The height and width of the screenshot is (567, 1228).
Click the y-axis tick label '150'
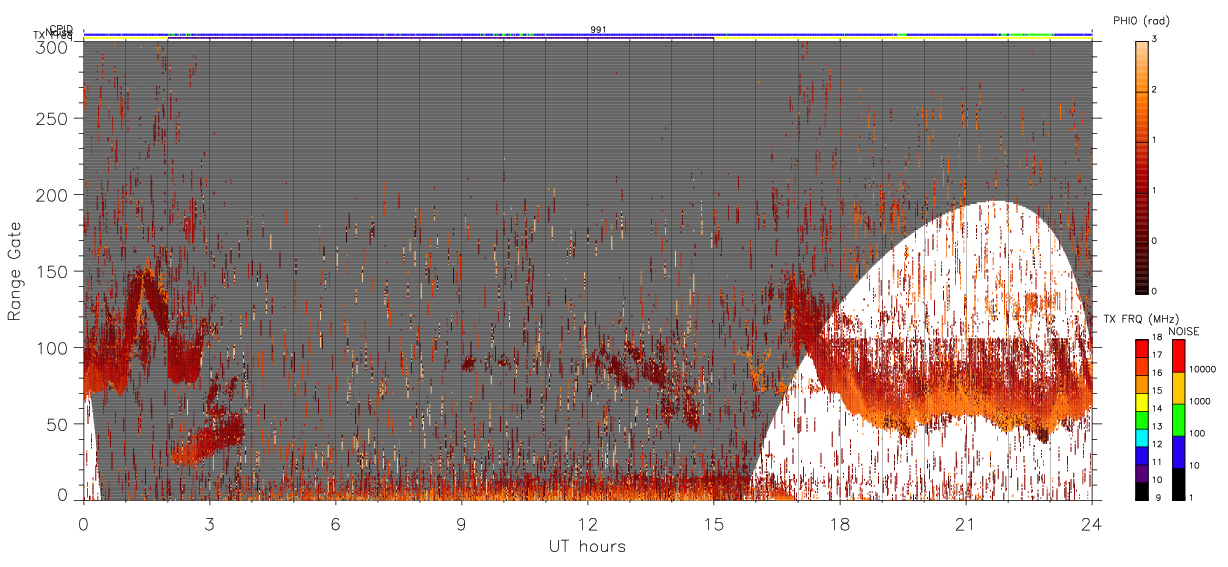pyautogui.click(x=52, y=271)
